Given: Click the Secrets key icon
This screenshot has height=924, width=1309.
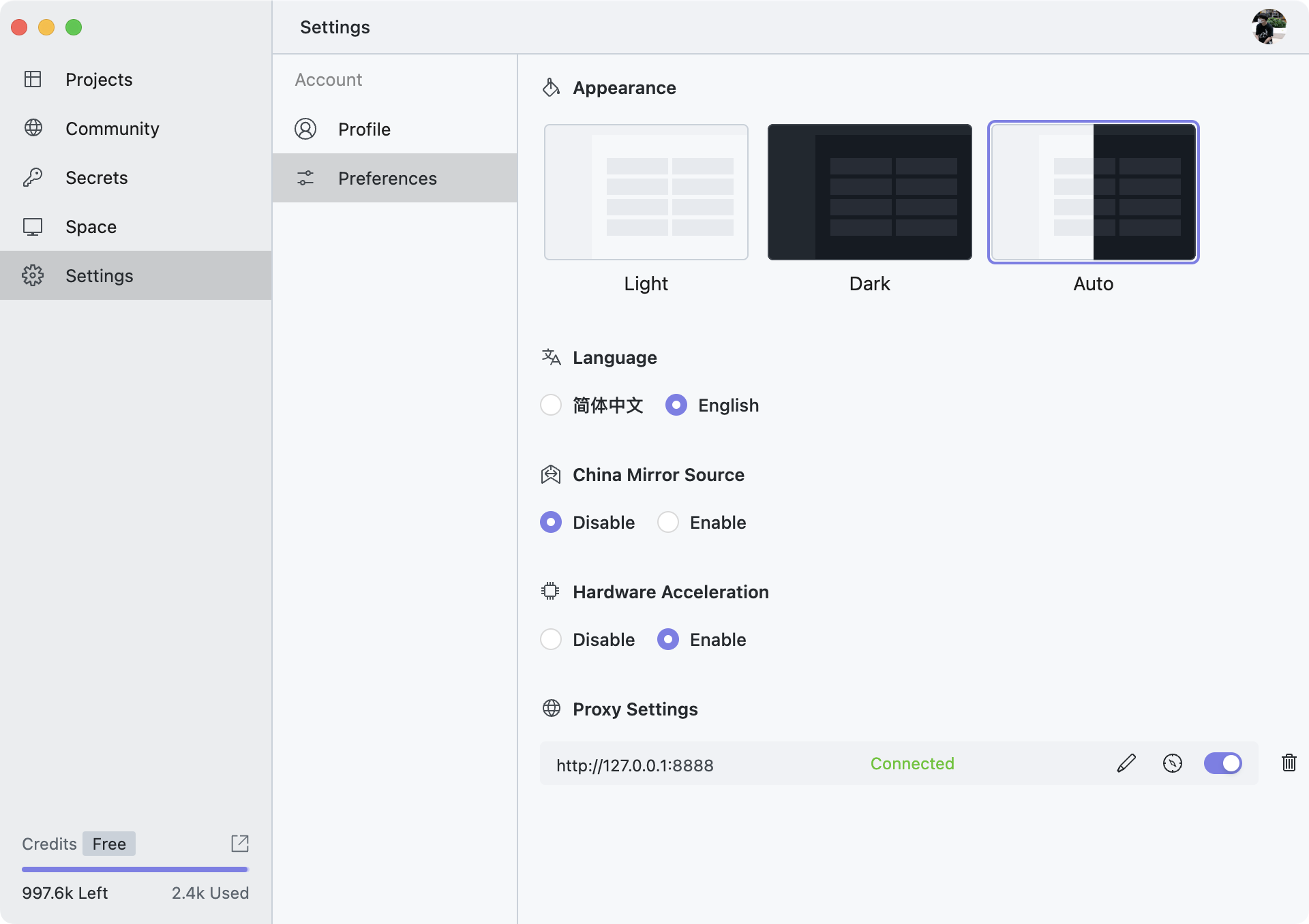Looking at the screenshot, I should coord(33,178).
